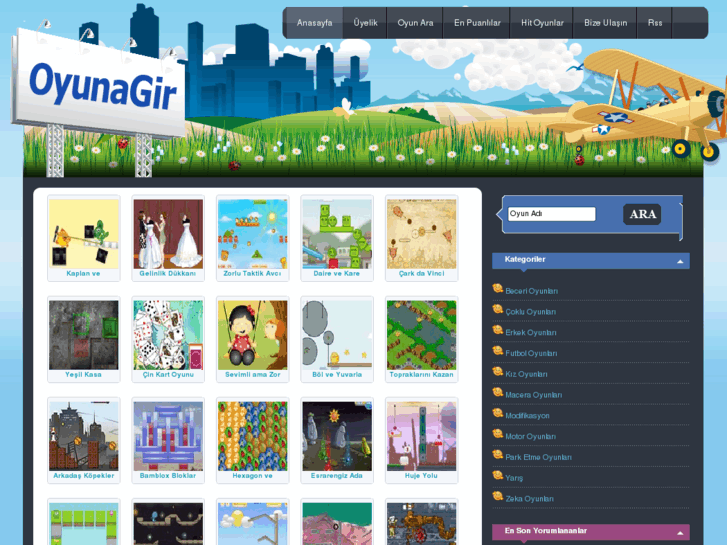
Task: Open Kız Oyunları category link
Action: pyautogui.click(x=526, y=374)
